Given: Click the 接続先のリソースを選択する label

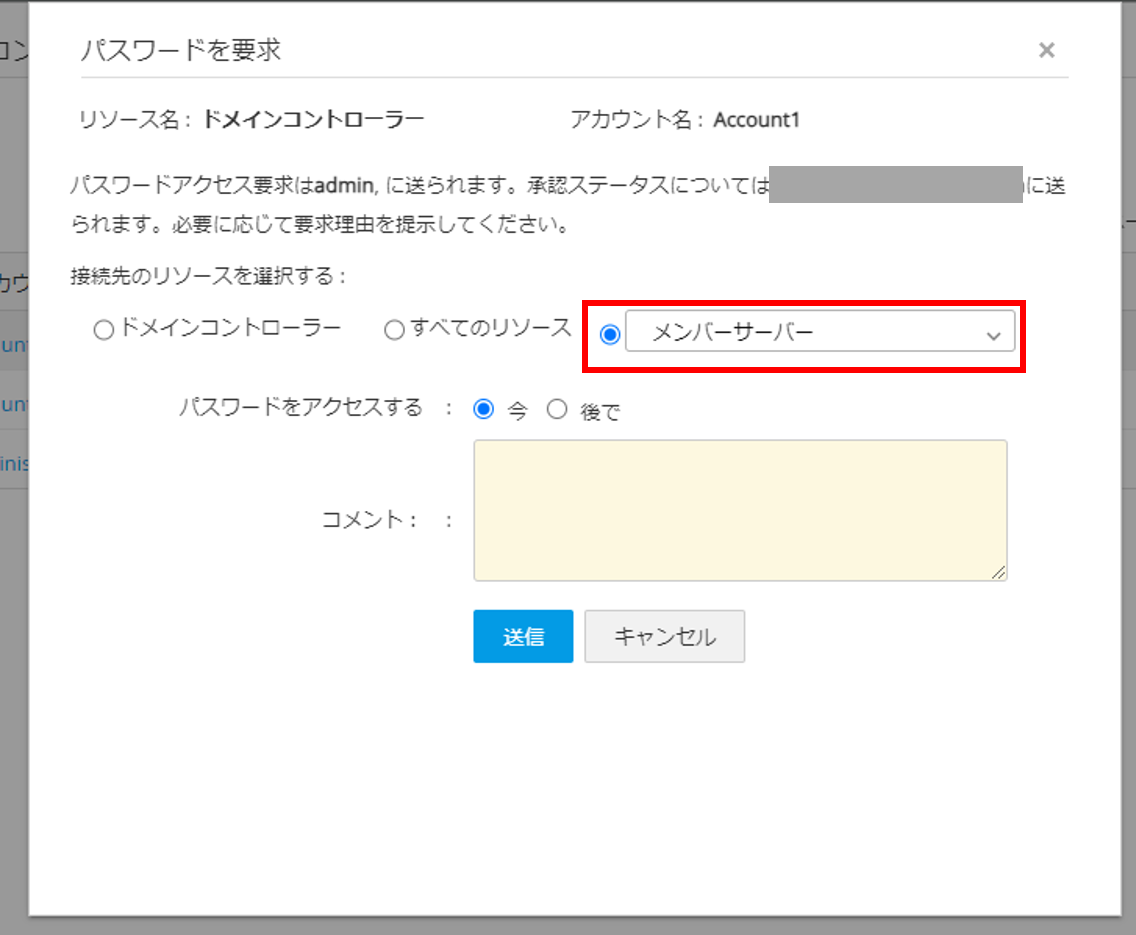Looking at the screenshot, I should pos(208,276).
